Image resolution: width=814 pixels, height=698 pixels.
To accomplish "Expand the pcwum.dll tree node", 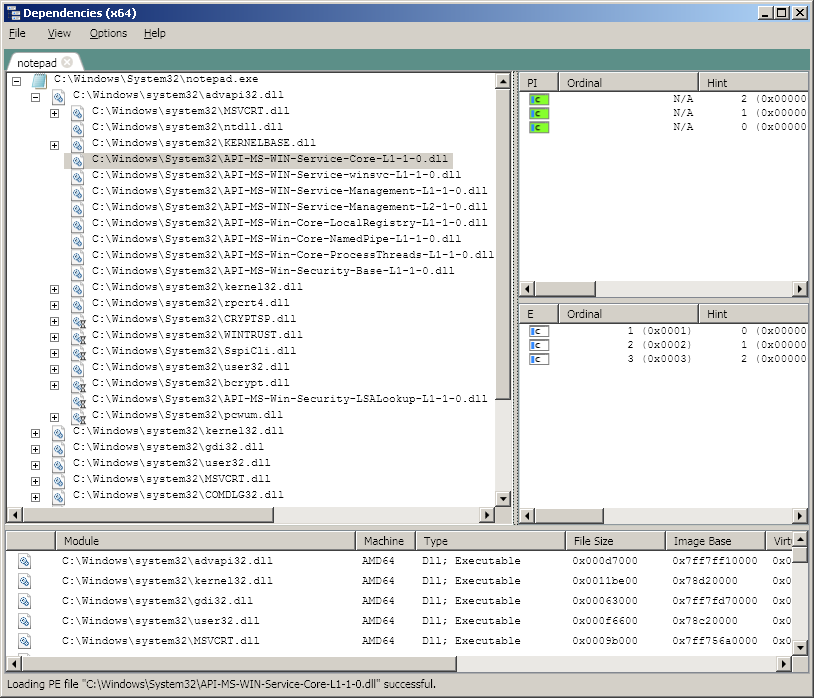I will (55, 417).
